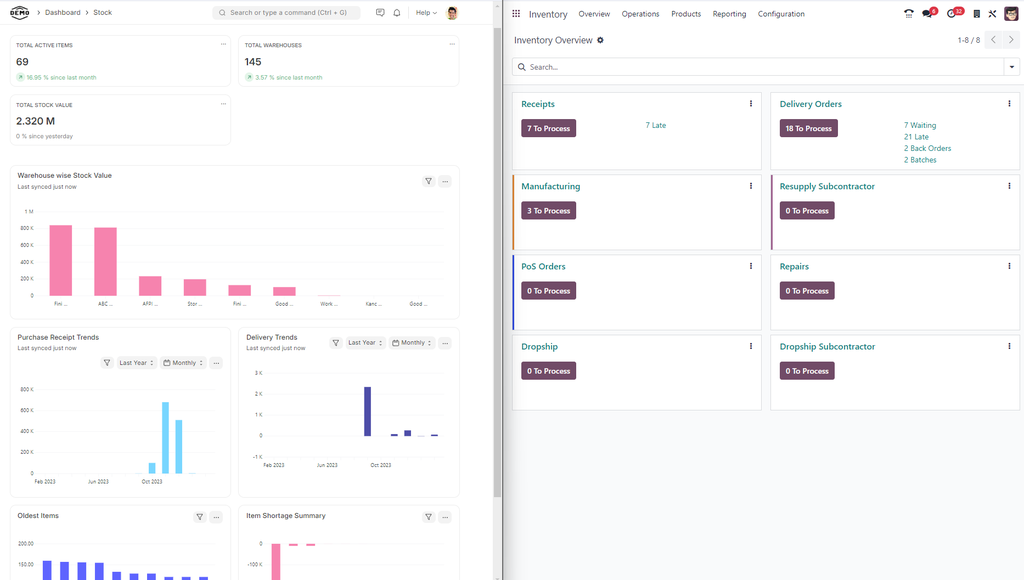Open the three-dot menu on PoS Orders card
The width and height of the screenshot is (1024, 580).
tap(751, 266)
